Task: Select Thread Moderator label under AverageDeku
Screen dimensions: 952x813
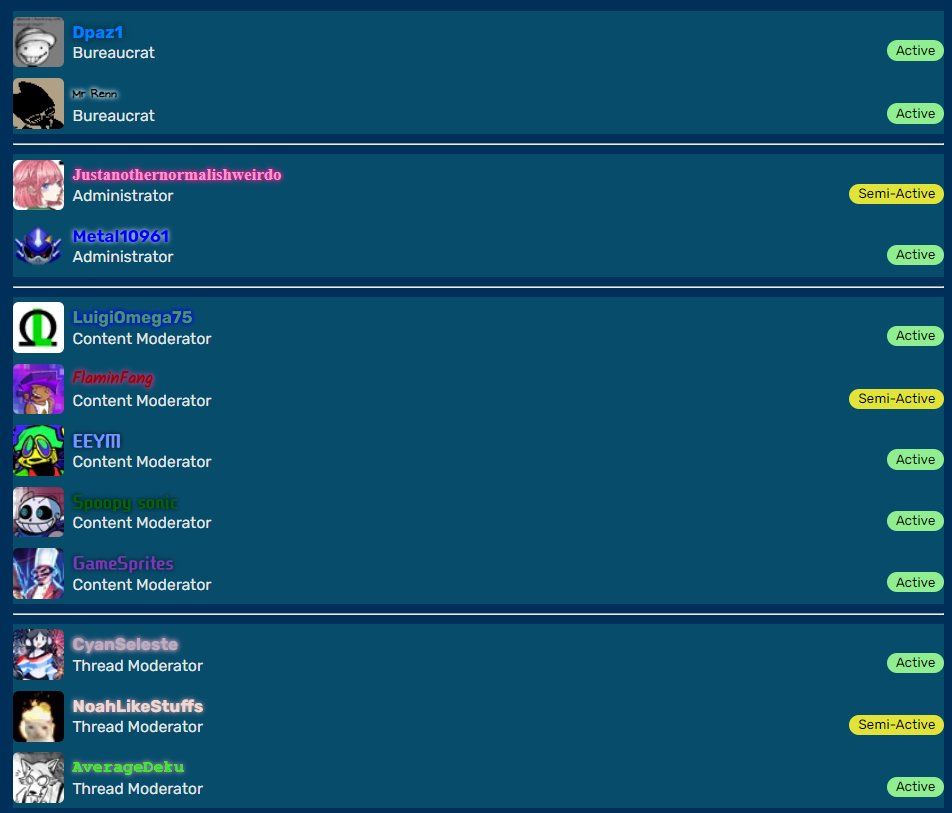Action: click(x=138, y=789)
